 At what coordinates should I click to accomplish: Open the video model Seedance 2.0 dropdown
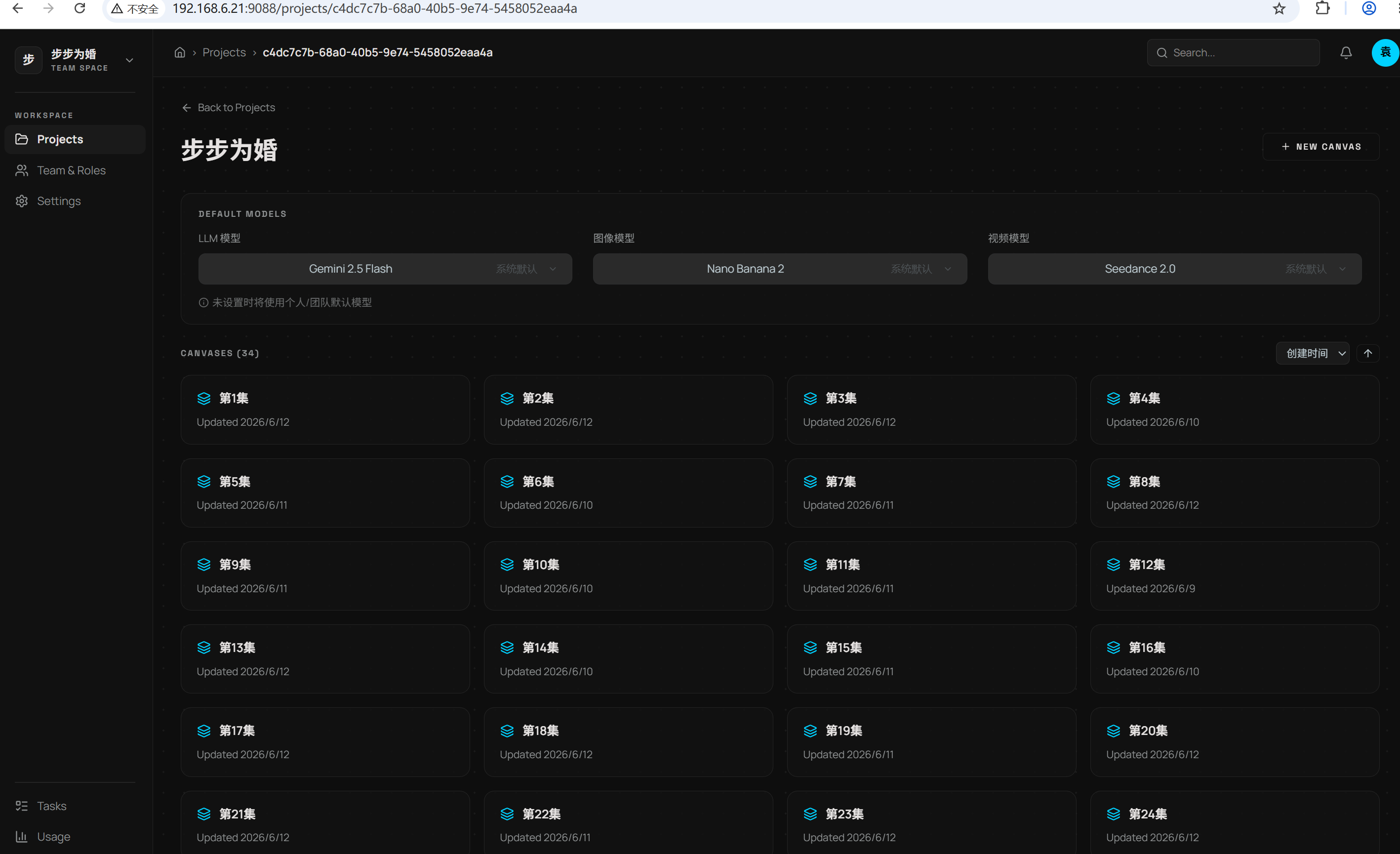coord(1174,269)
